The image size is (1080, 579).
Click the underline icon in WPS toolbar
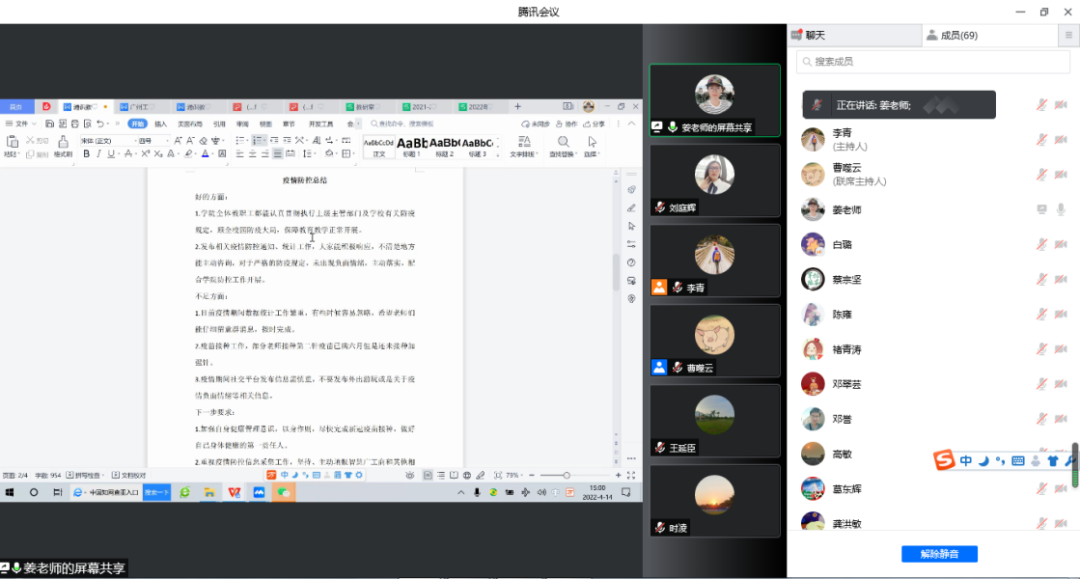pyautogui.click(x=113, y=154)
